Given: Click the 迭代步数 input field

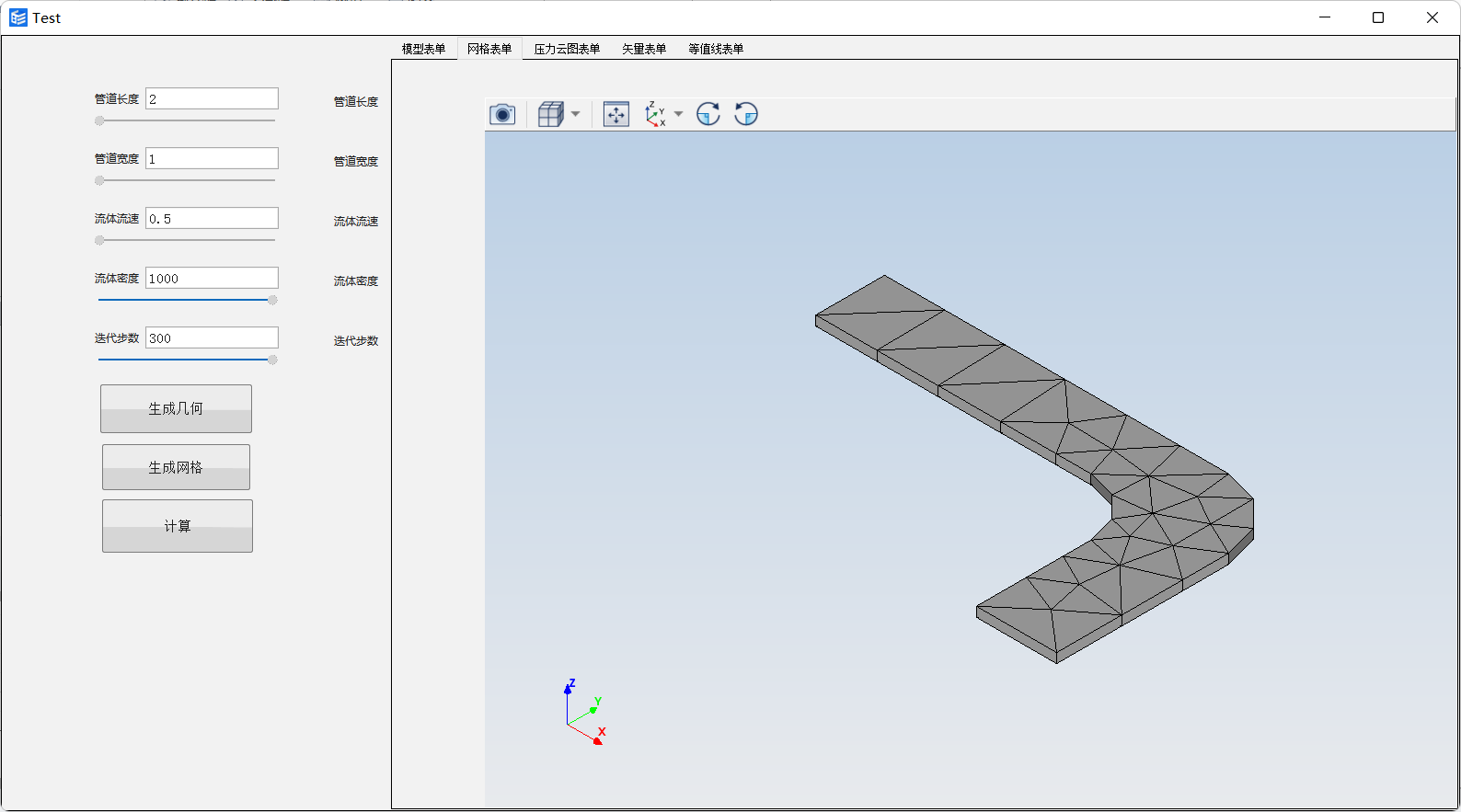Looking at the screenshot, I should (212, 338).
